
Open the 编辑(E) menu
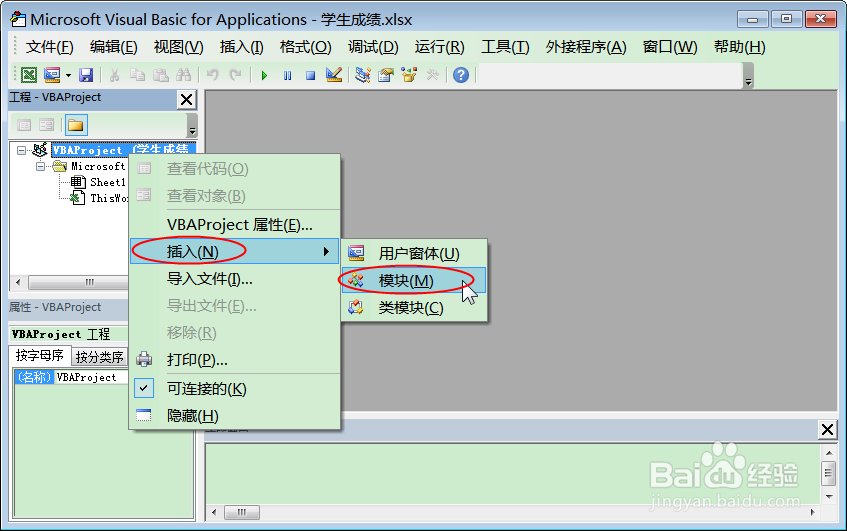[x=113, y=47]
